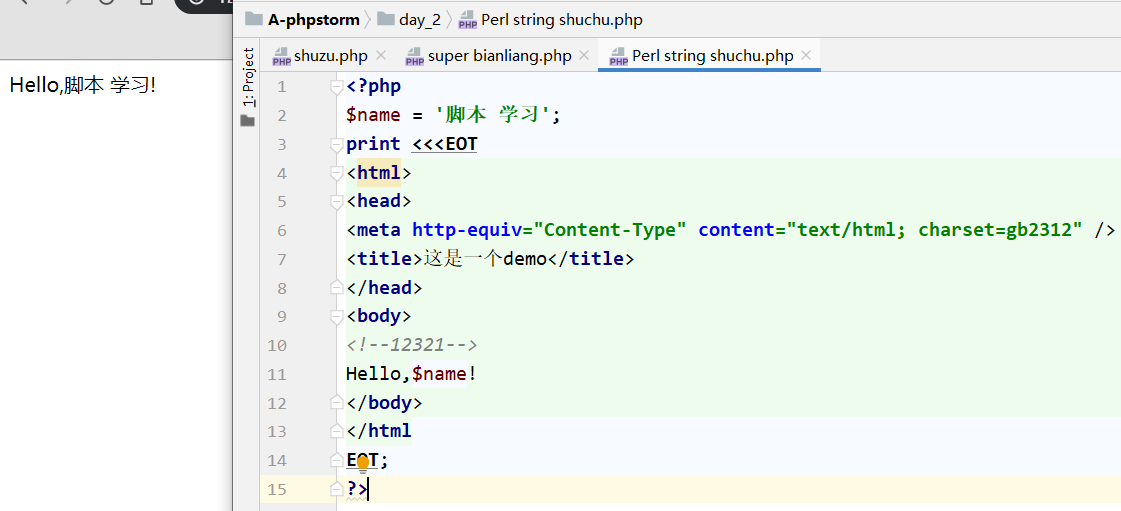Click the lightbulb intention icon on line 14
Viewport: 1121px width, 511px height.
pyautogui.click(x=363, y=464)
